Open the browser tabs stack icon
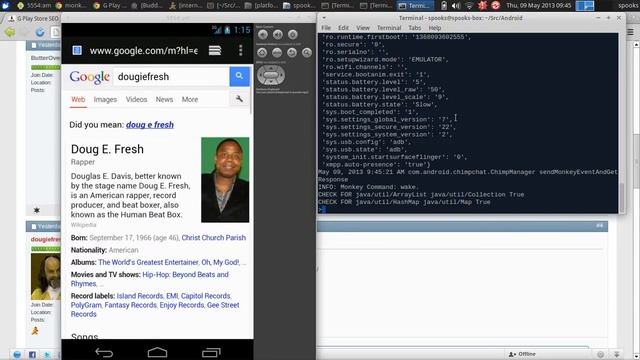Screen dimensions: 640x360 coord(215,50)
